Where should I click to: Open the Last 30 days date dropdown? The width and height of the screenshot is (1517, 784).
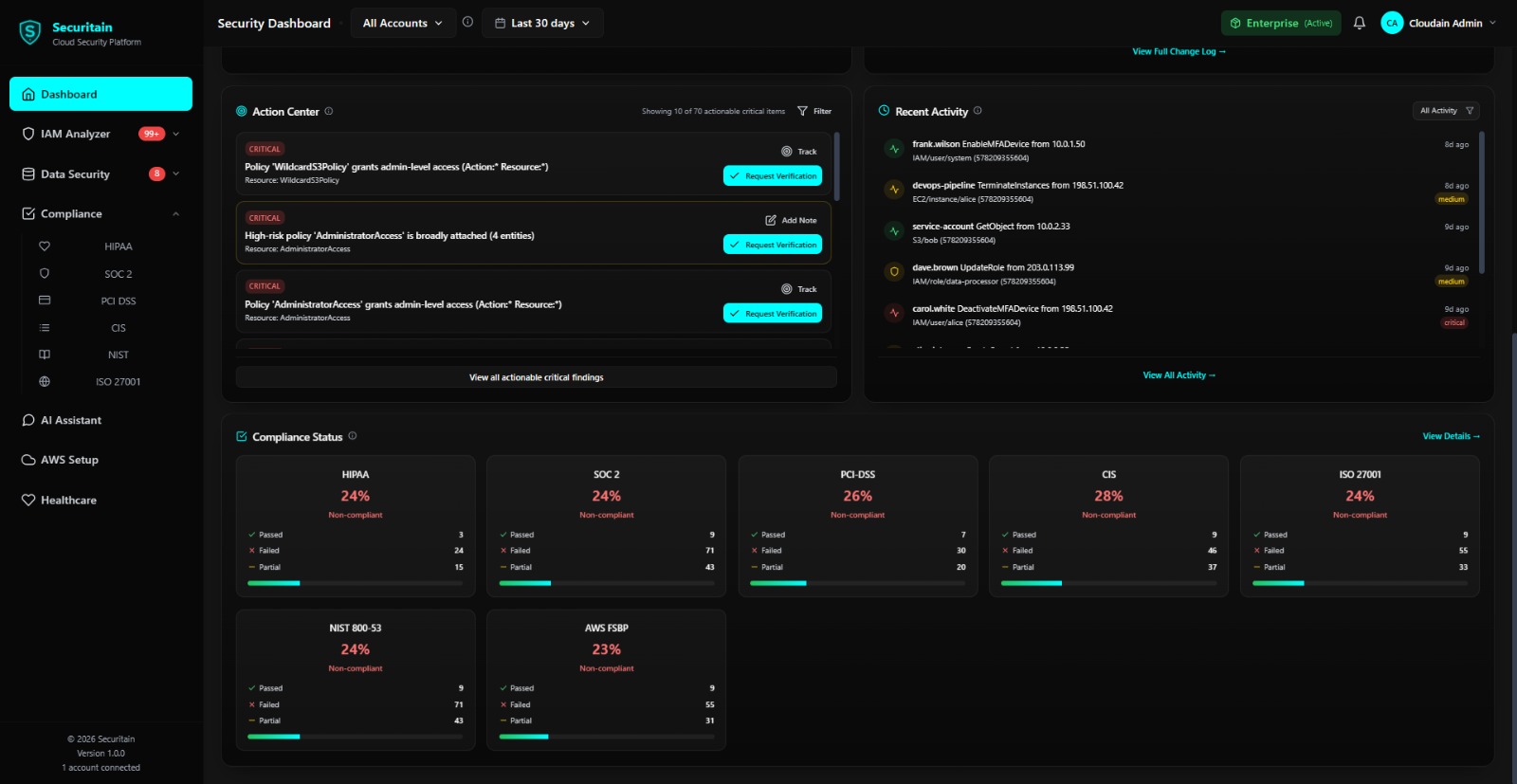click(542, 23)
